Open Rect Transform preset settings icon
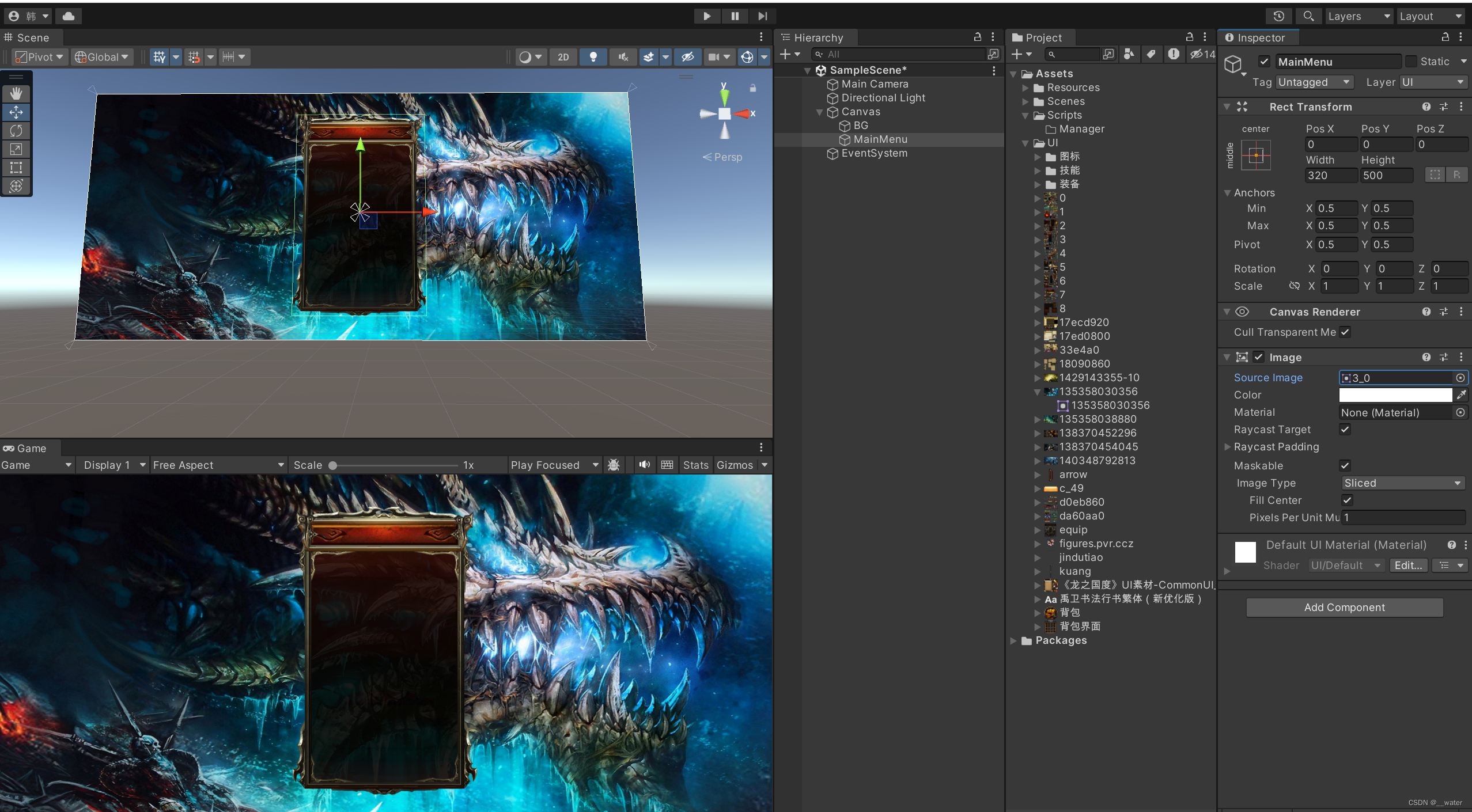Image resolution: width=1472 pixels, height=812 pixels. pyautogui.click(x=1444, y=107)
